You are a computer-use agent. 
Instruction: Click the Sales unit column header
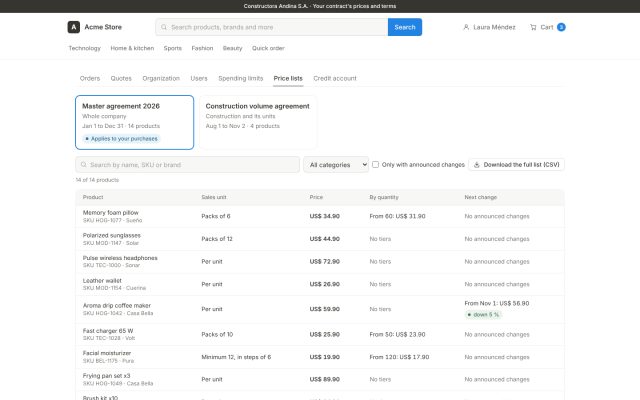[214, 197]
